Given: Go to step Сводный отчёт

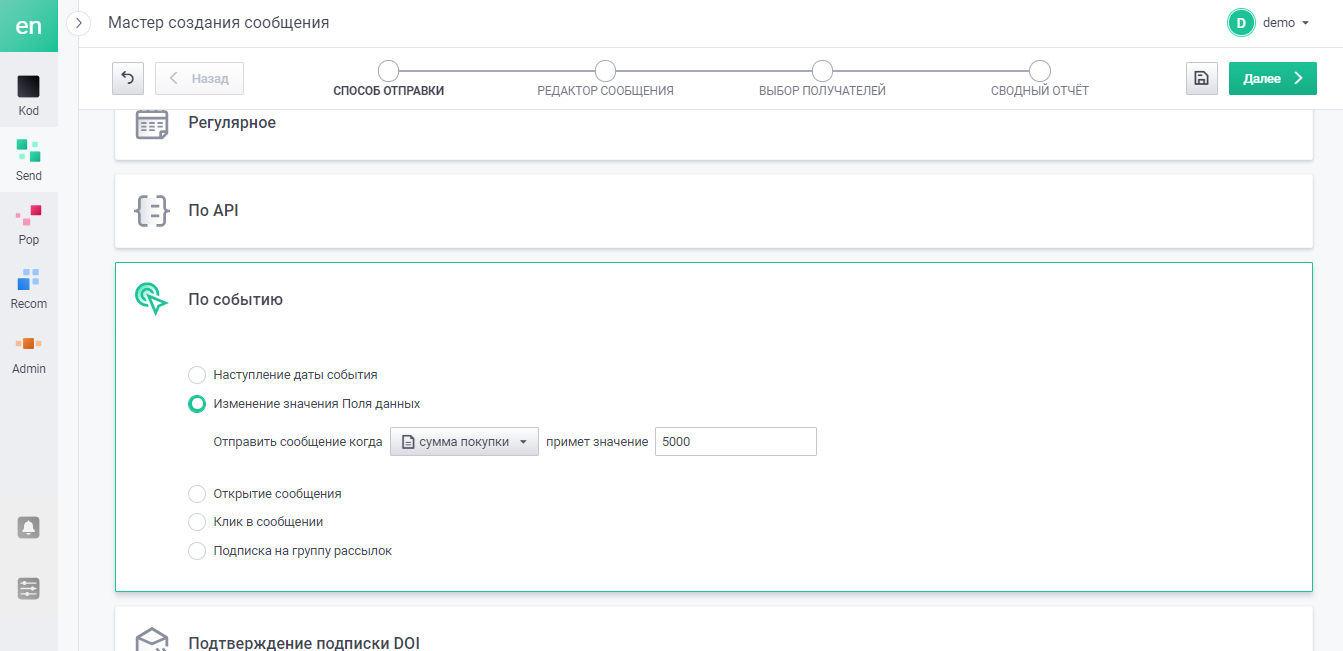Looking at the screenshot, I should coord(1040,78).
